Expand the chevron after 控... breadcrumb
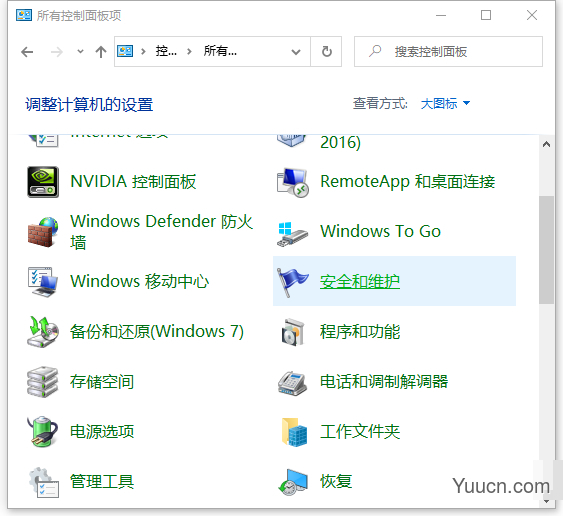Screen dimensions: 563x516 189,52
